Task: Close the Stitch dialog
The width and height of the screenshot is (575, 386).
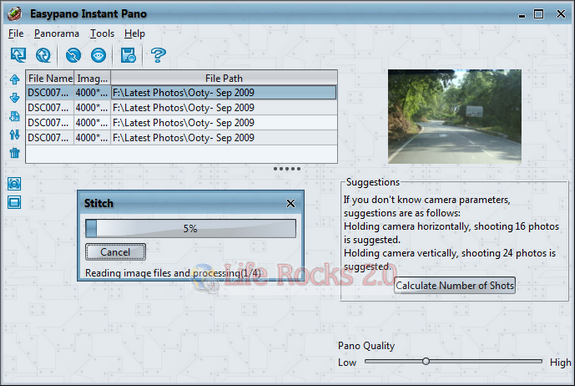Action: [x=290, y=203]
